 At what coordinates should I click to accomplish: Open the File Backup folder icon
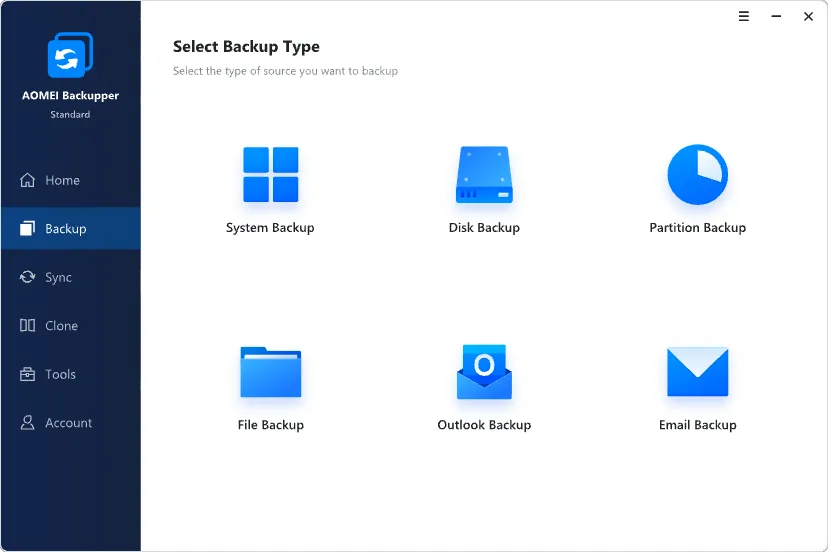click(x=270, y=372)
